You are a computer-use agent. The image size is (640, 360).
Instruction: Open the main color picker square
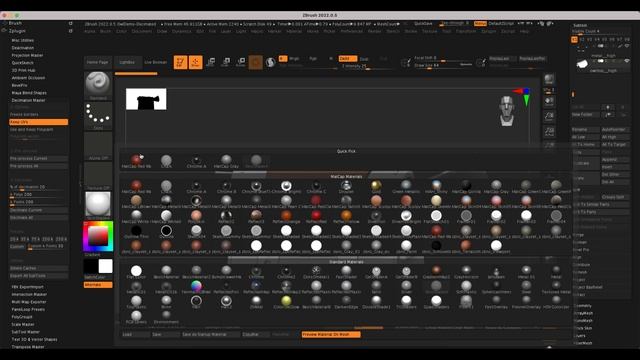coord(98,236)
